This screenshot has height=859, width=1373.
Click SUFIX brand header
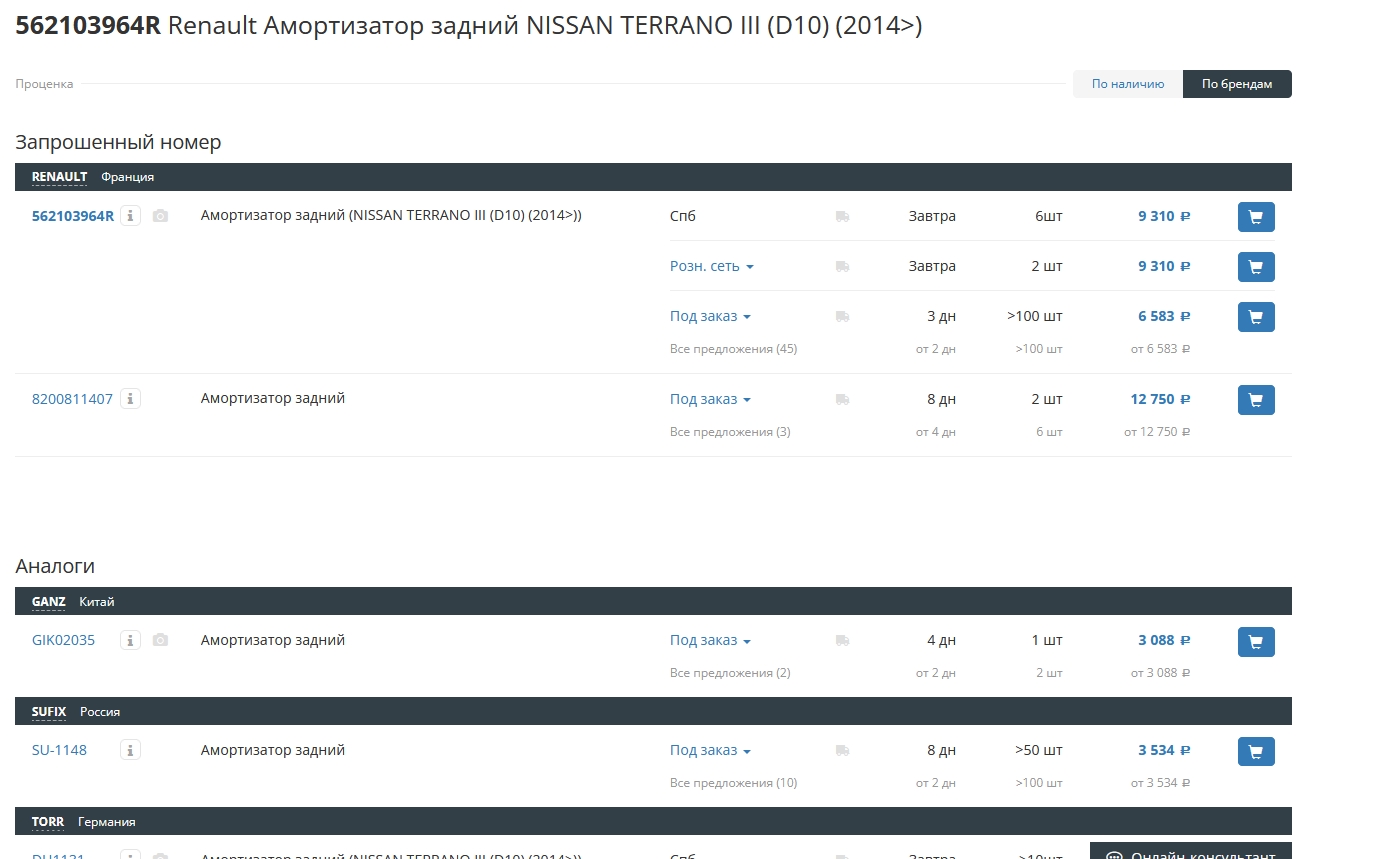pos(49,712)
